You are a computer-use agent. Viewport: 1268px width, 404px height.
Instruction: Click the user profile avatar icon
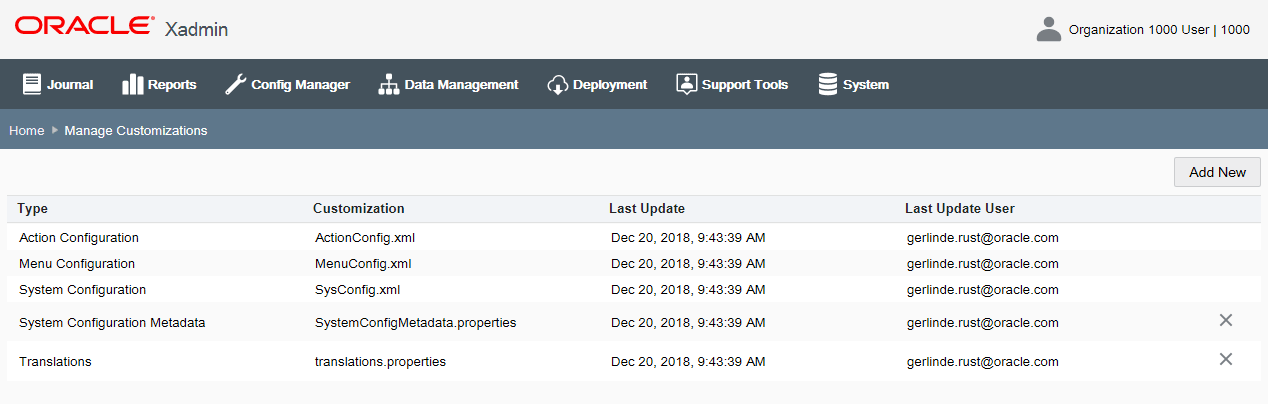[1048, 29]
